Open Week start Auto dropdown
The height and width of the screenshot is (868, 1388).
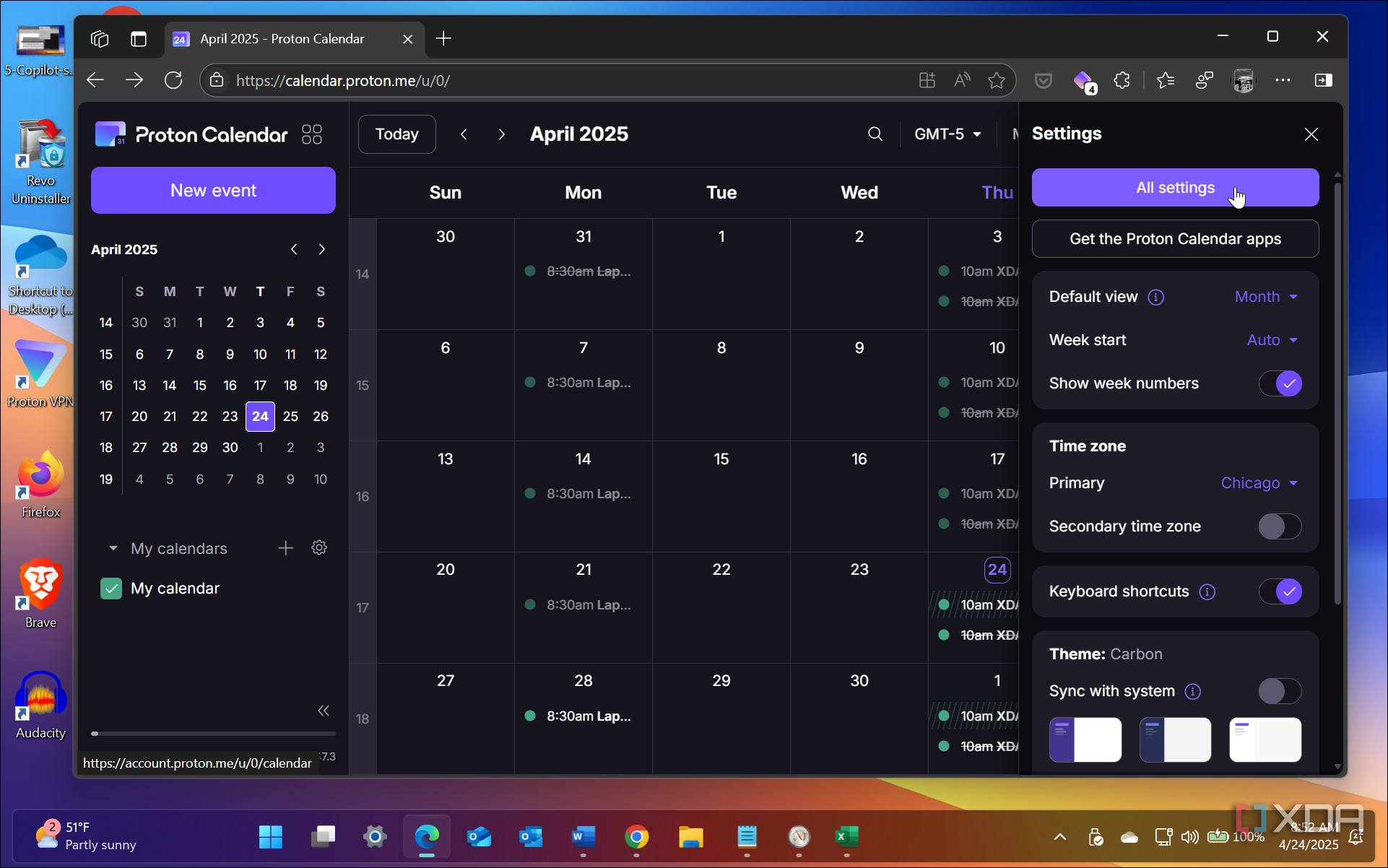coord(1272,340)
